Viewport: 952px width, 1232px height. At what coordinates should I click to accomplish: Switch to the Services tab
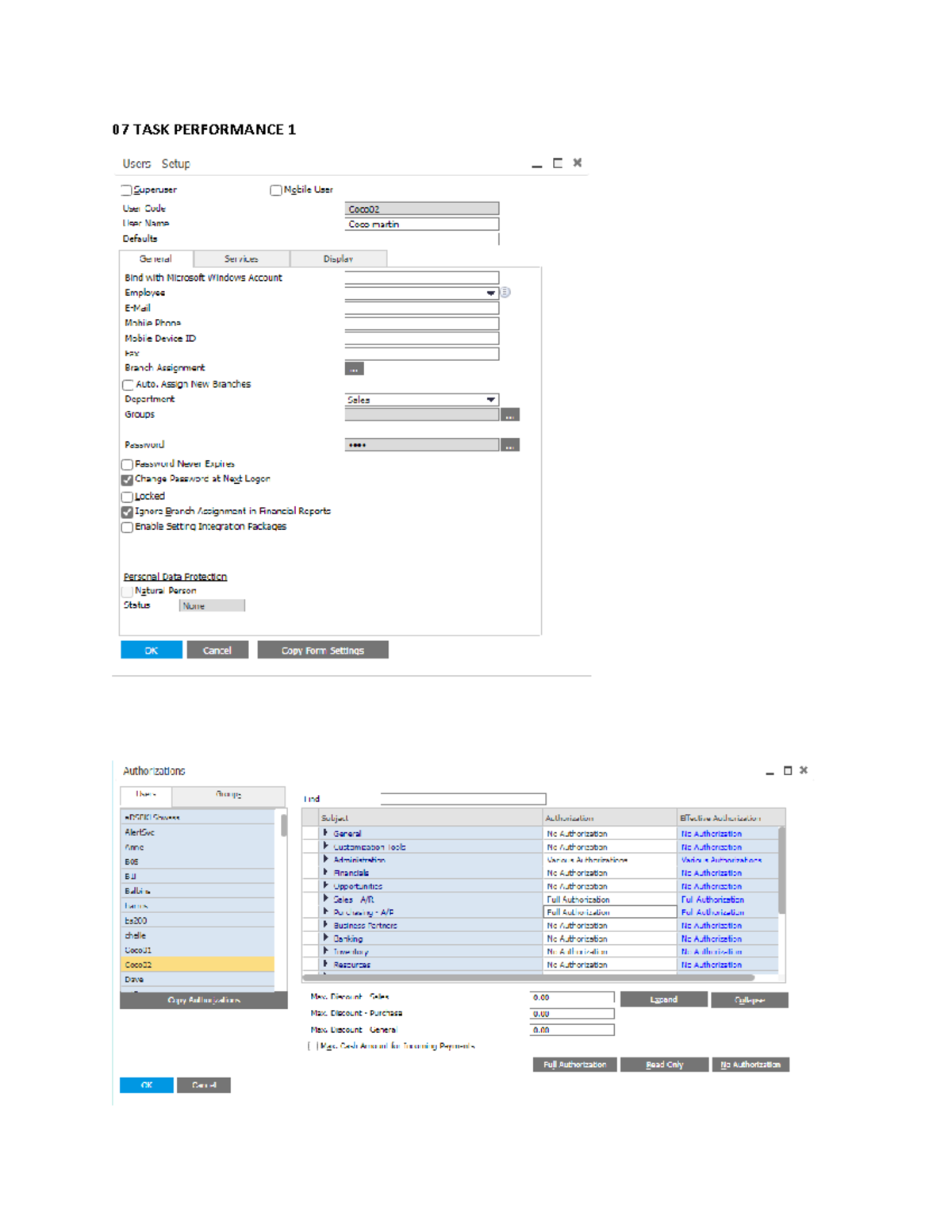241,259
